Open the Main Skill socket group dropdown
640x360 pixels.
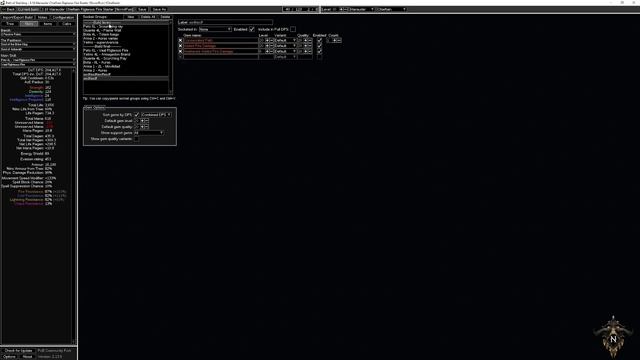click(x=38, y=60)
